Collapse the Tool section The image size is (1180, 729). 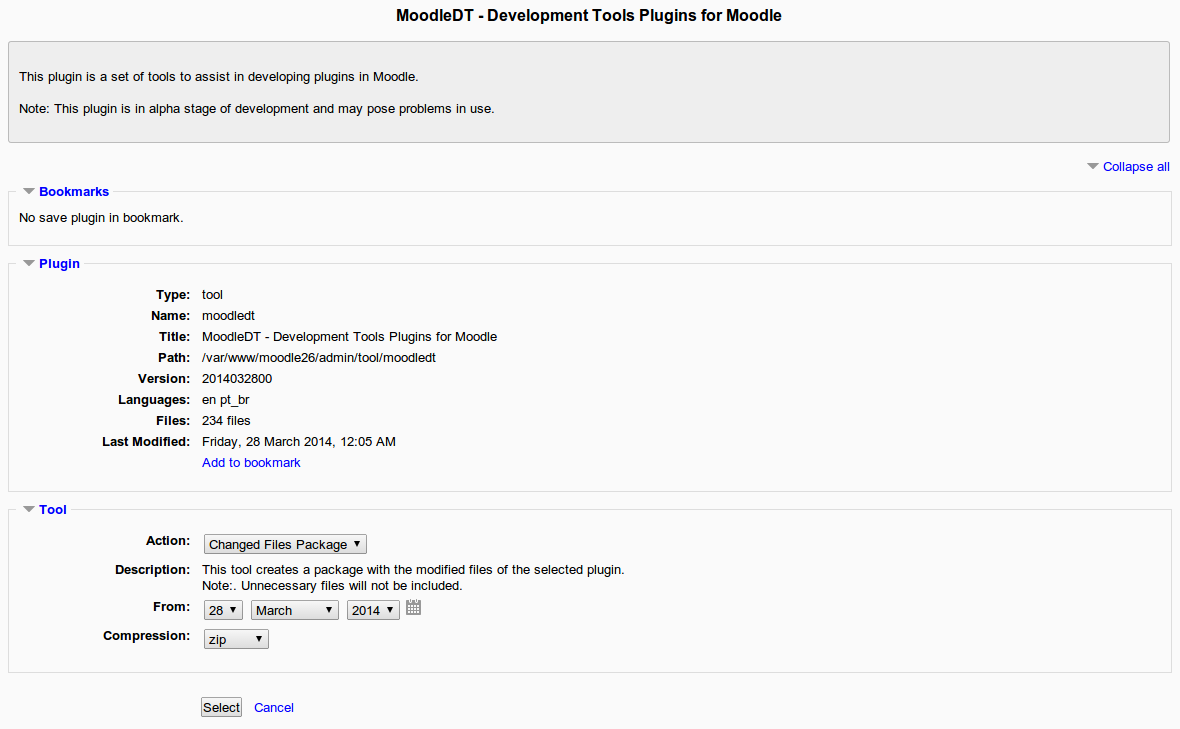(x=28, y=509)
